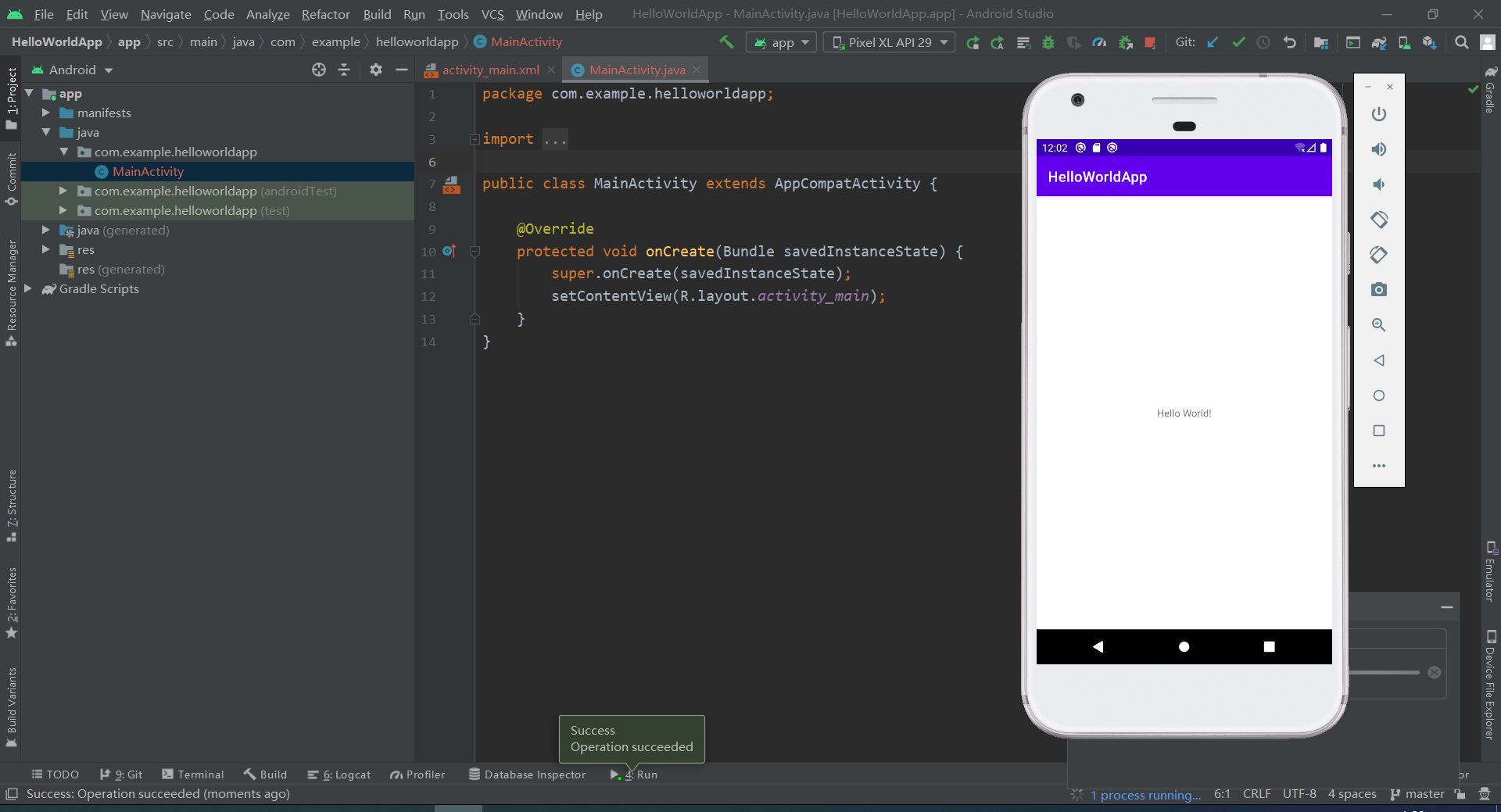Tap the Back button on the phone navigation bar
Viewport: 1501px width, 812px height.
[1098, 646]
